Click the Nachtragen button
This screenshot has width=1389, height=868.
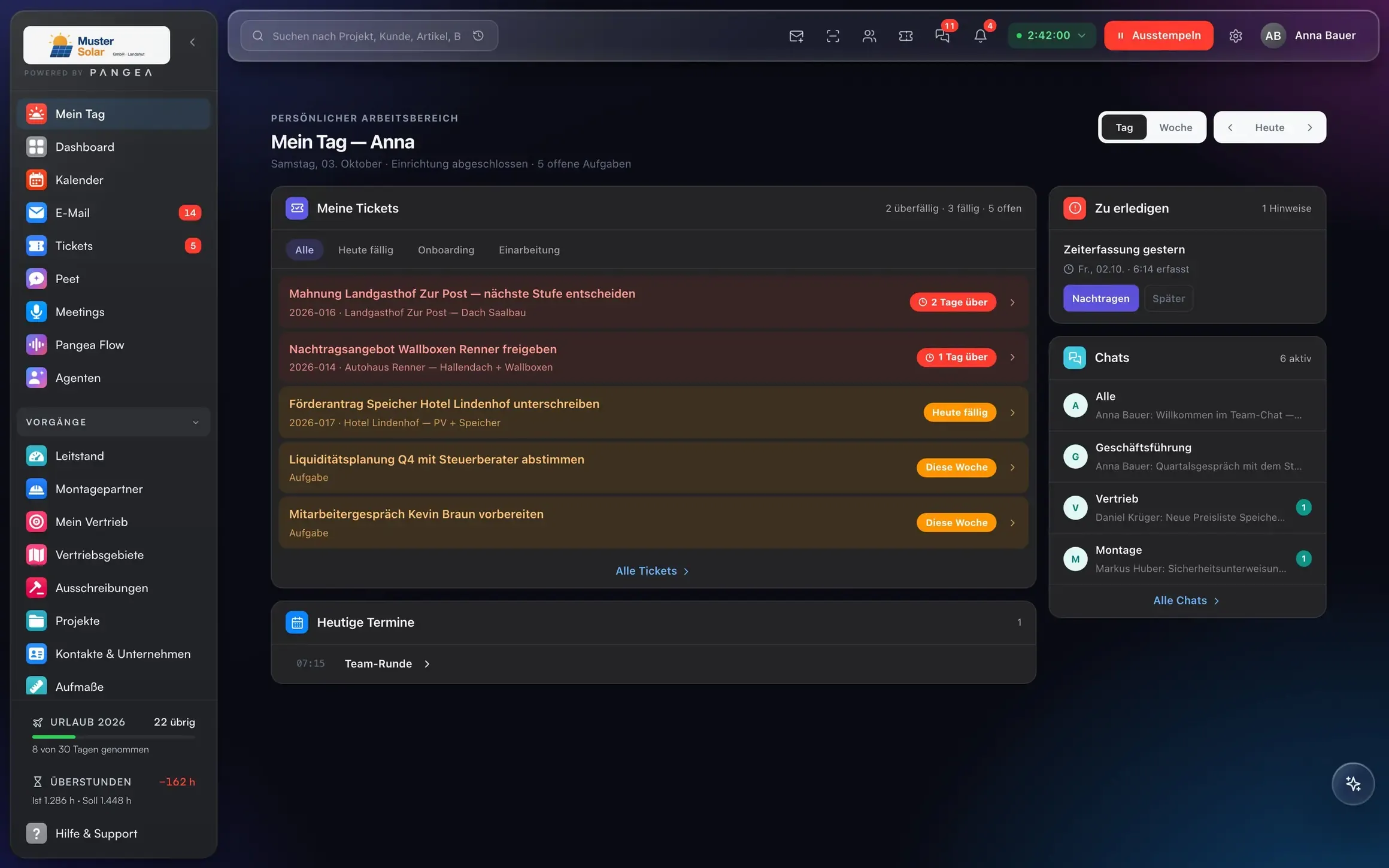point(1100,298)
